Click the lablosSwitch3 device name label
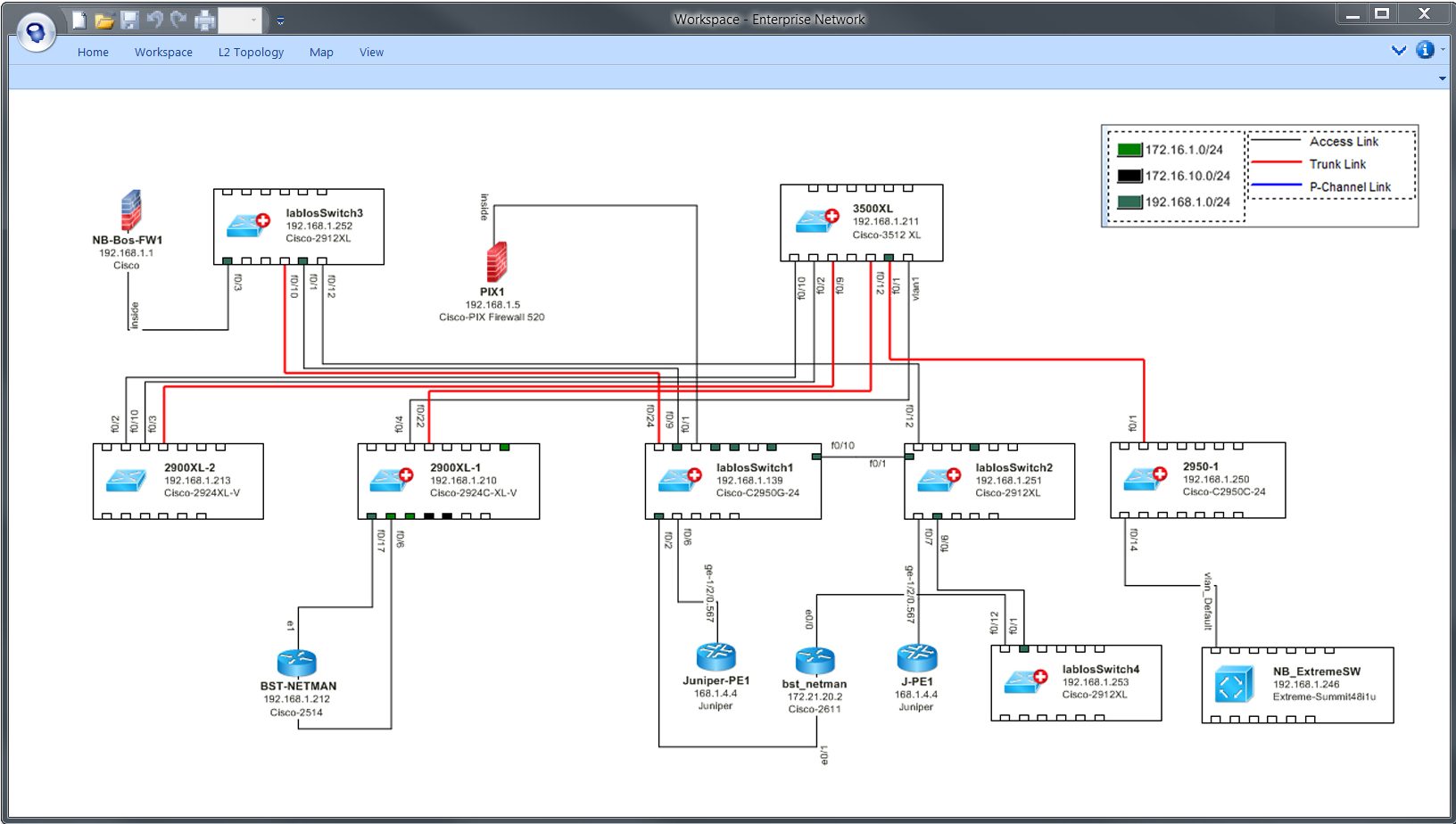The image size is (1456, 824). point(324,213)
